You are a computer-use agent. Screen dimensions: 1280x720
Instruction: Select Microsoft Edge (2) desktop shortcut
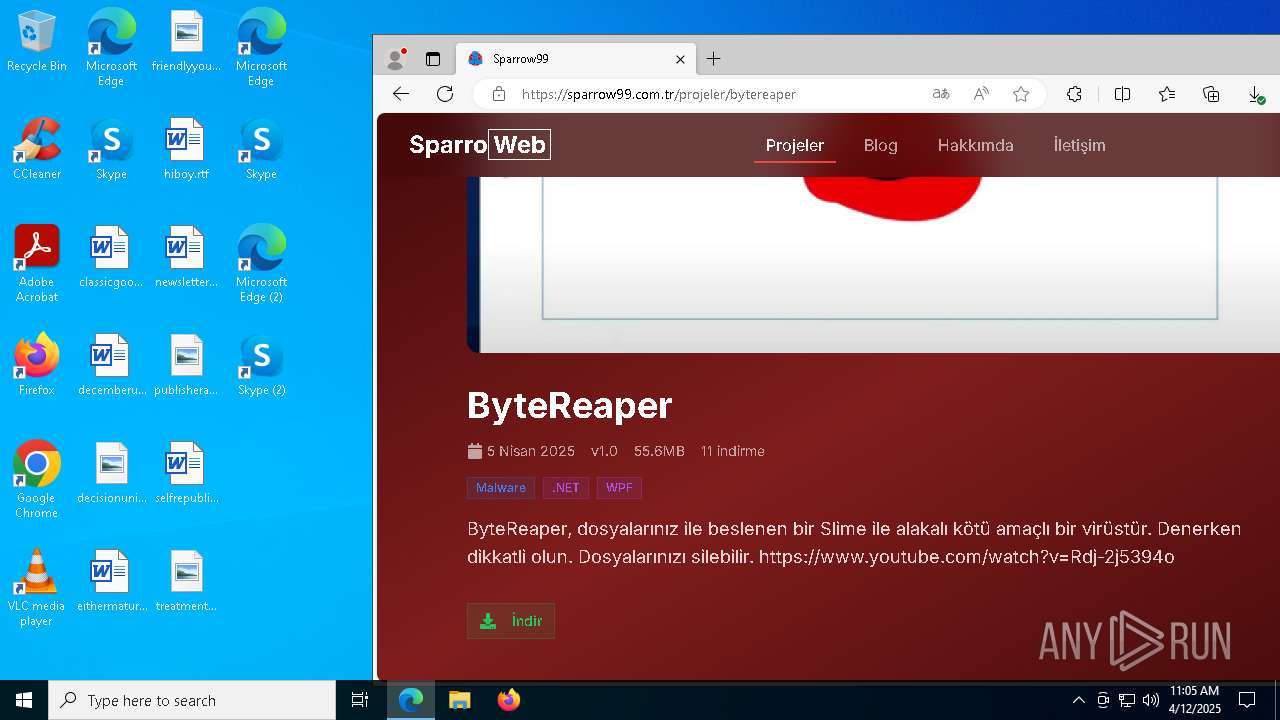tap(261, 264)
